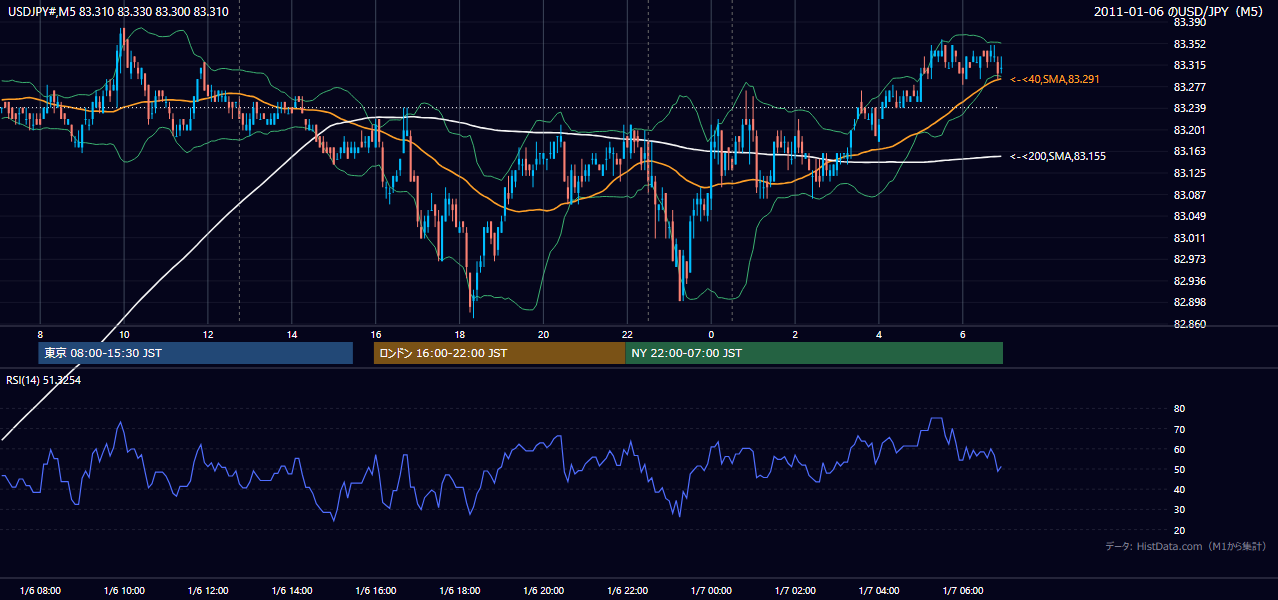This screenshot has width=1278, height=600.
Task: Click hour marker 12 under price chart
Action: pyautogui.click(x=208, y=334)
